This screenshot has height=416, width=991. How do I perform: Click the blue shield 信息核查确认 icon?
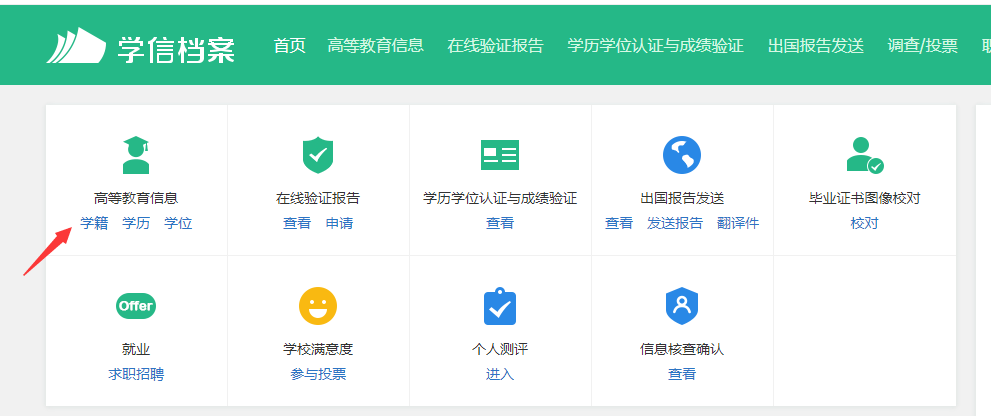(682, 306)
